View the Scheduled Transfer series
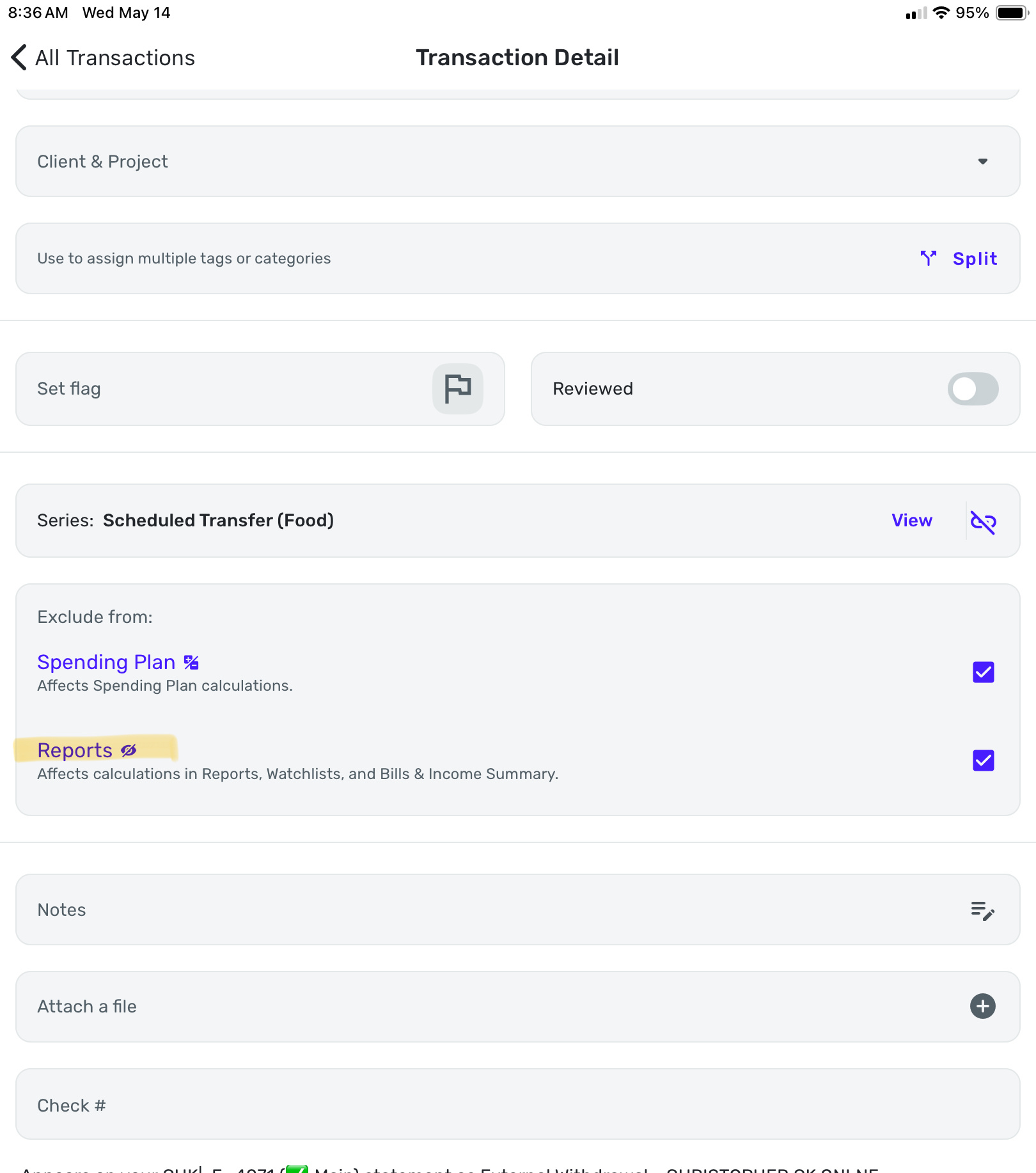 [x=911, y=521]
